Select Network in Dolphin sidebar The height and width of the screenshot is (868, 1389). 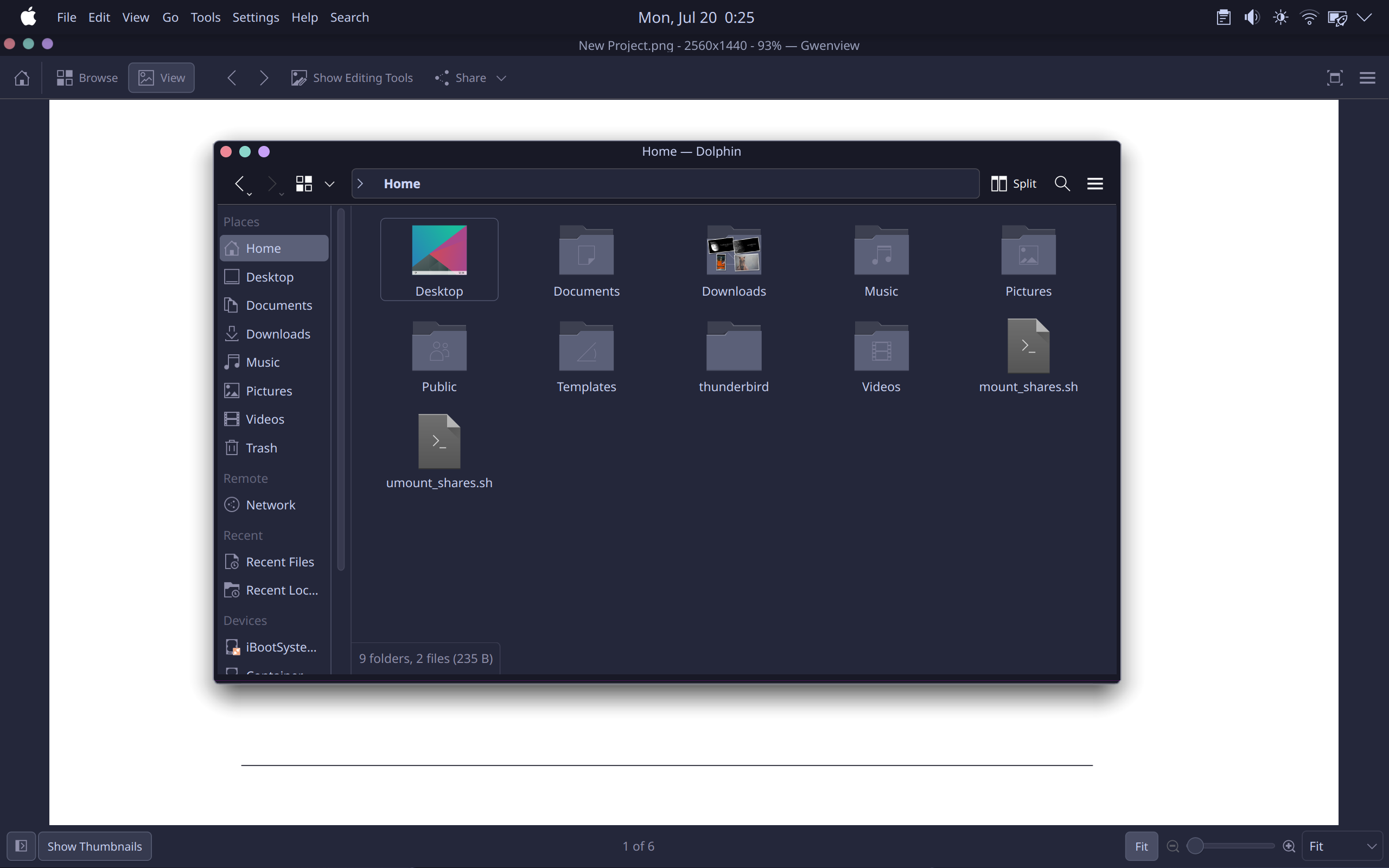click(x=274, y=505)
